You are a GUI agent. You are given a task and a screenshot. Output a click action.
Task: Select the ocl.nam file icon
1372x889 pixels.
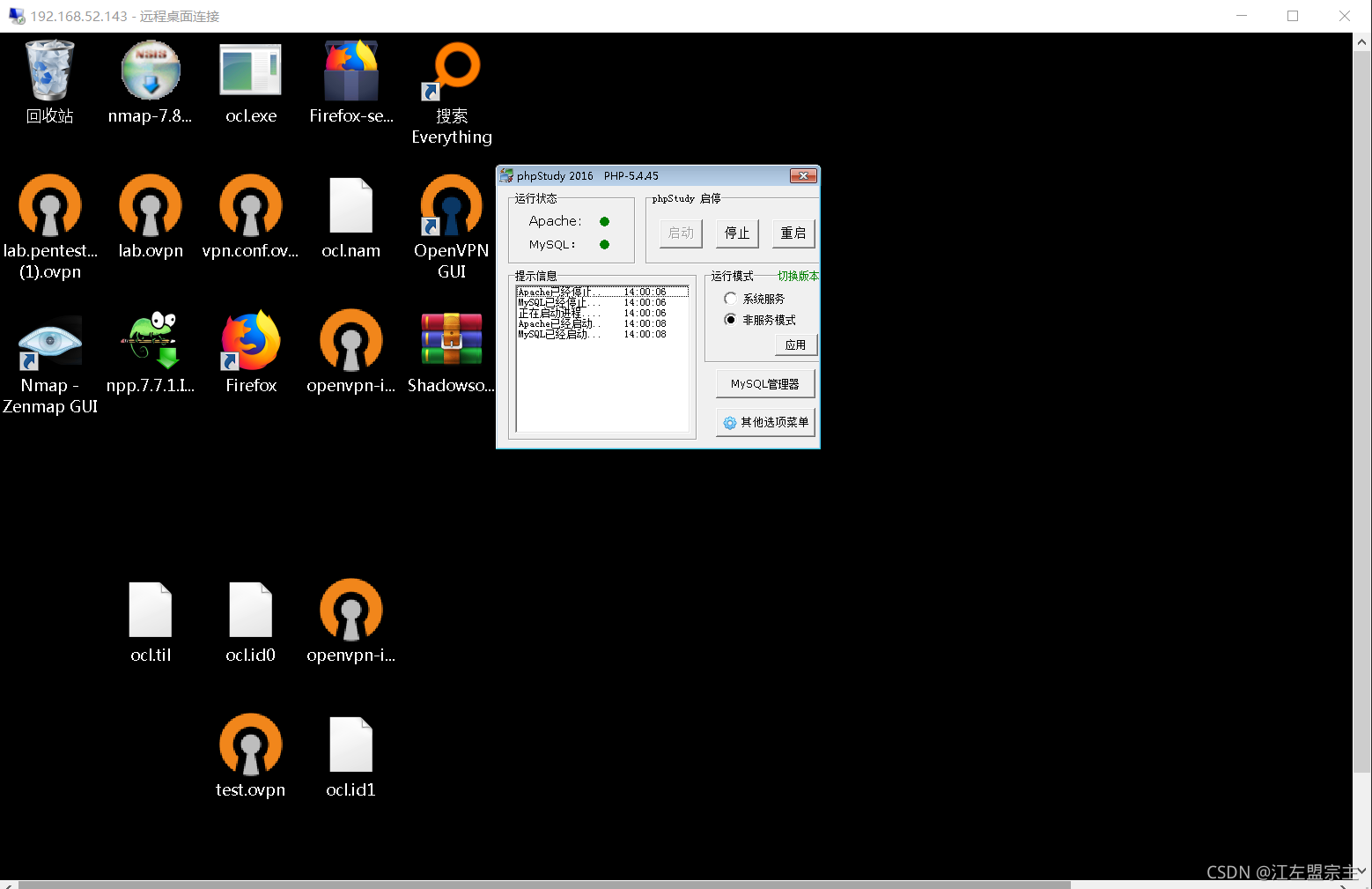coord(351,217)
